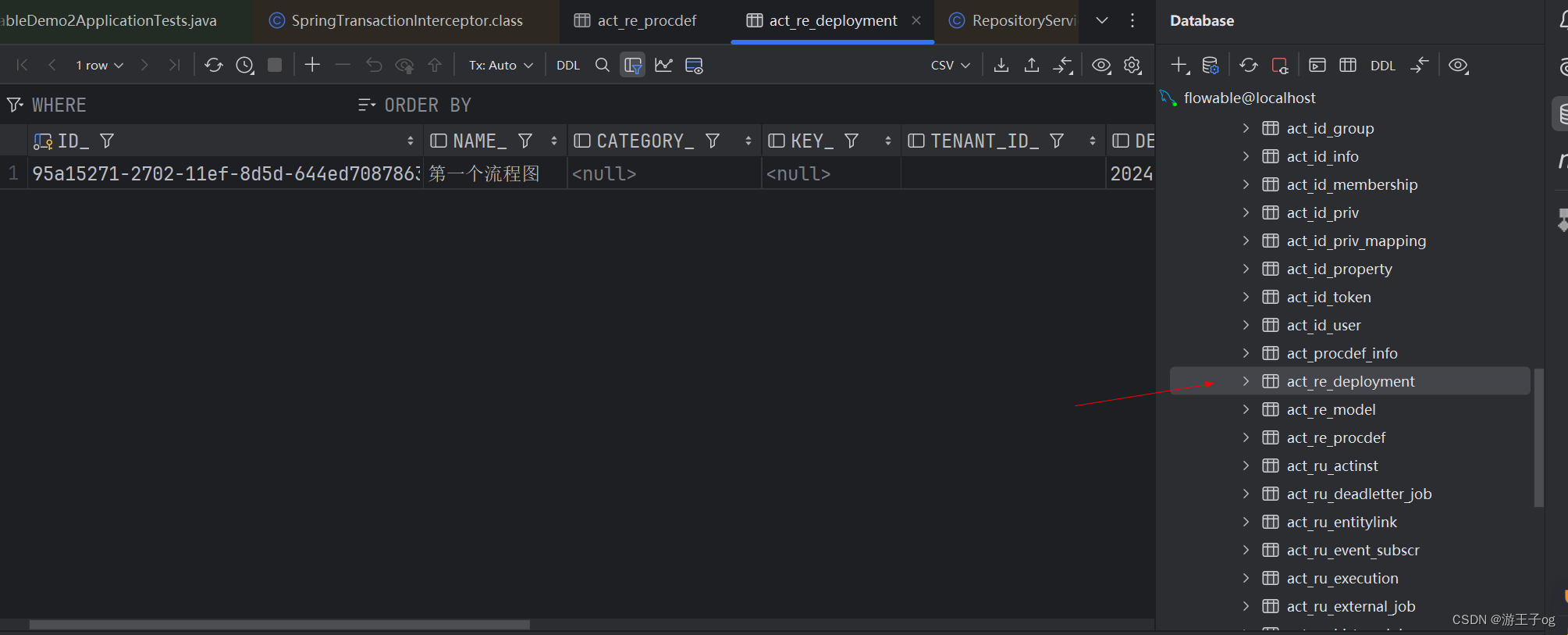Open data source properties icon
1568x635 pixels.
pyautogui.click(x=1211, y=65)
